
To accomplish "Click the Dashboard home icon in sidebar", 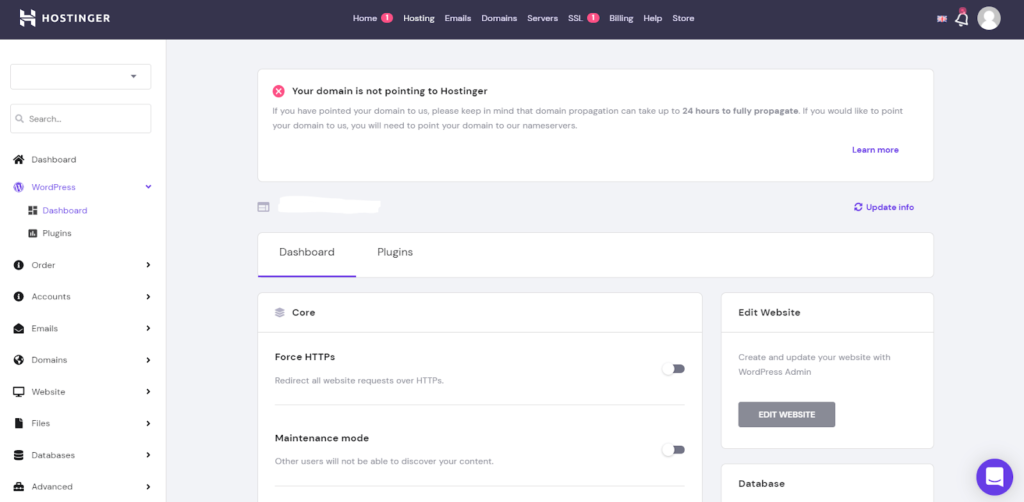I will click(19, 159).
